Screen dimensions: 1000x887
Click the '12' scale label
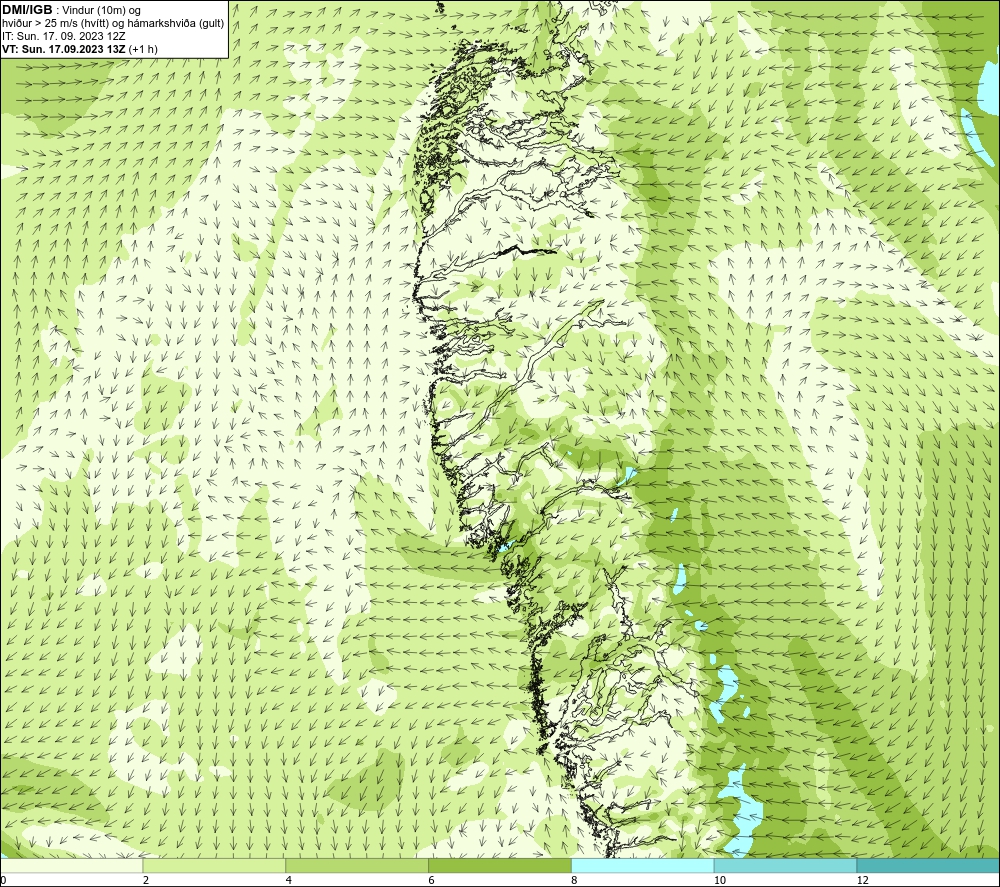click(862, 880)
